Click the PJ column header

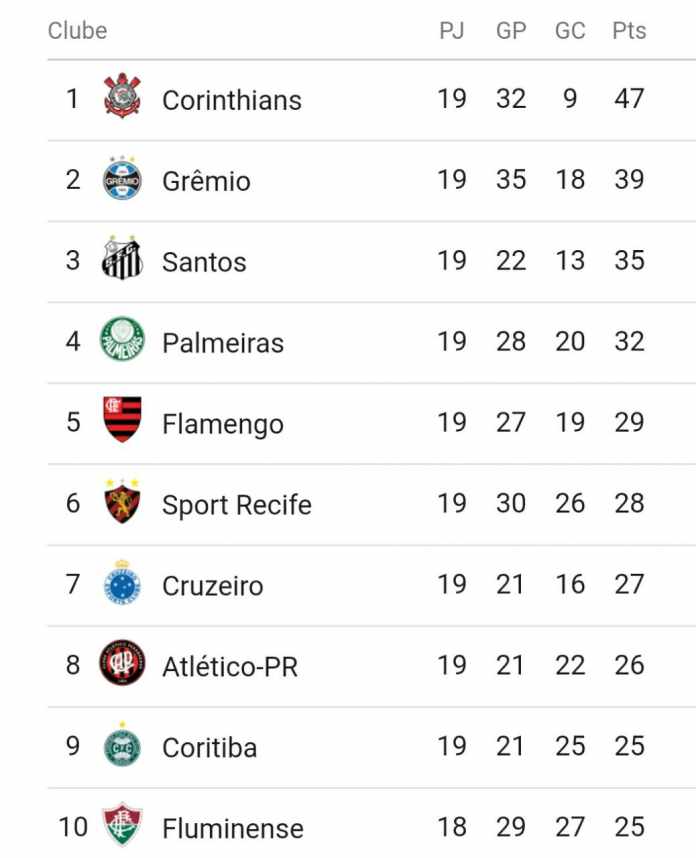tap(452, 31)
